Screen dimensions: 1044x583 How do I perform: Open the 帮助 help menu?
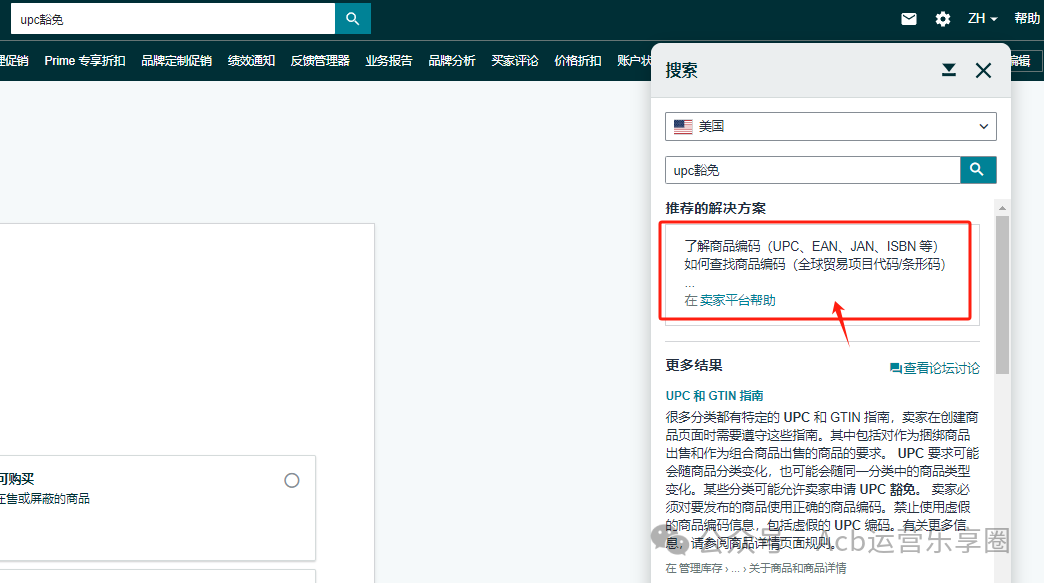point(1027,19)
